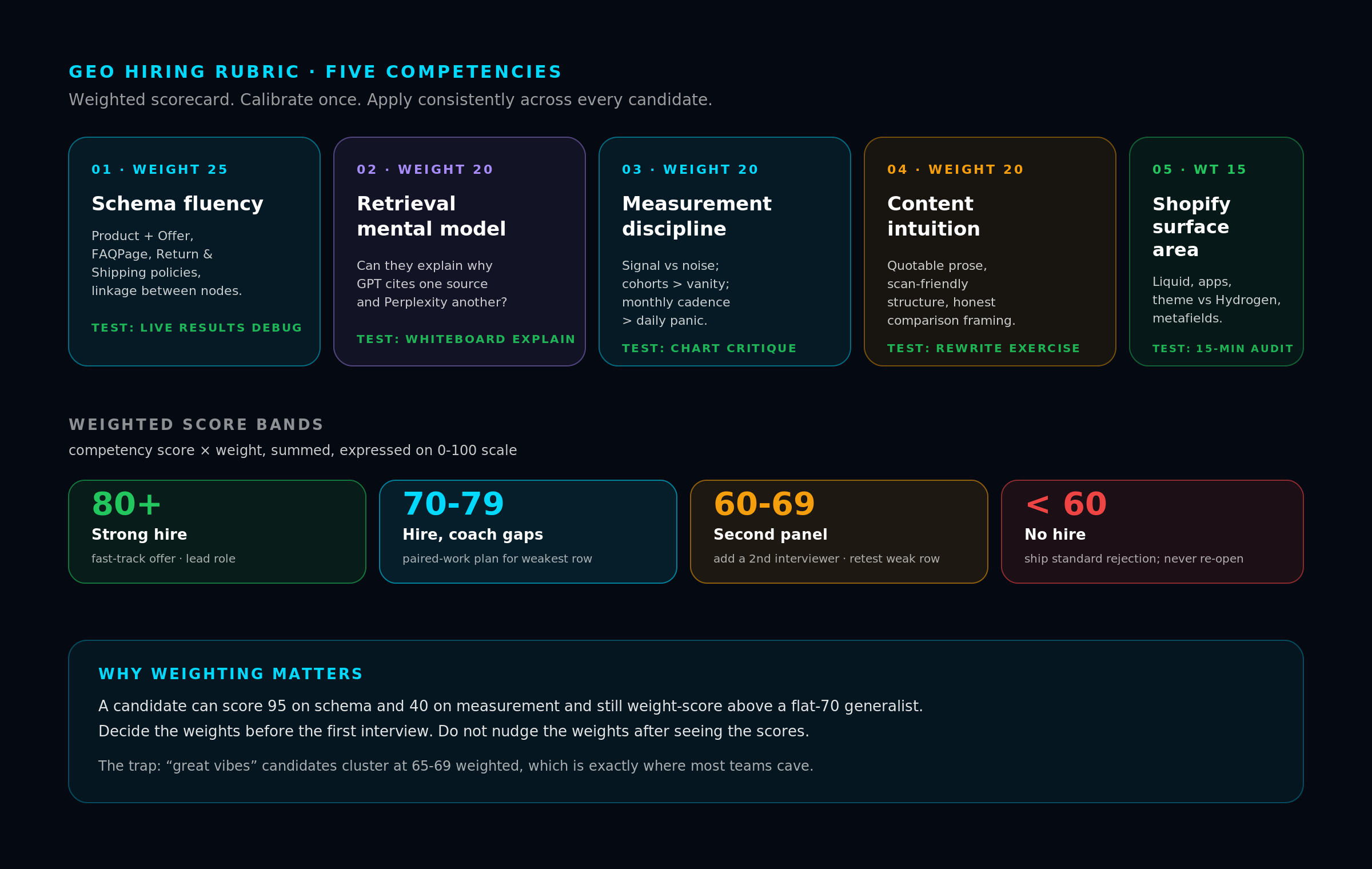The height and width of the screenshot is (869, 1372).
Task: Choose the 60-69 Second panel band
Action: pos(839,532)
